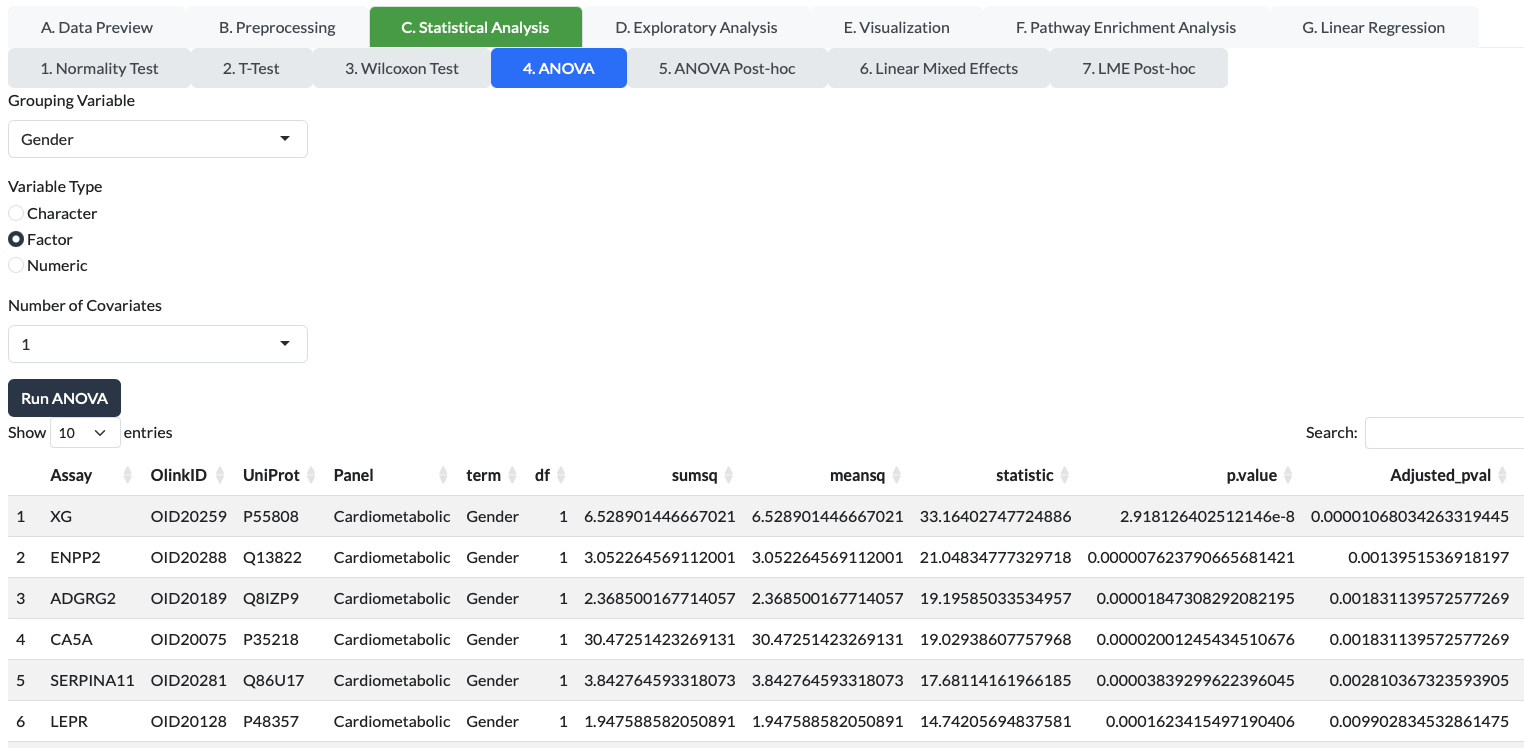Sort table by Assay column arrows
Image resolution: width=1524 pixels, height=748 pixels.
click(128, 476)
